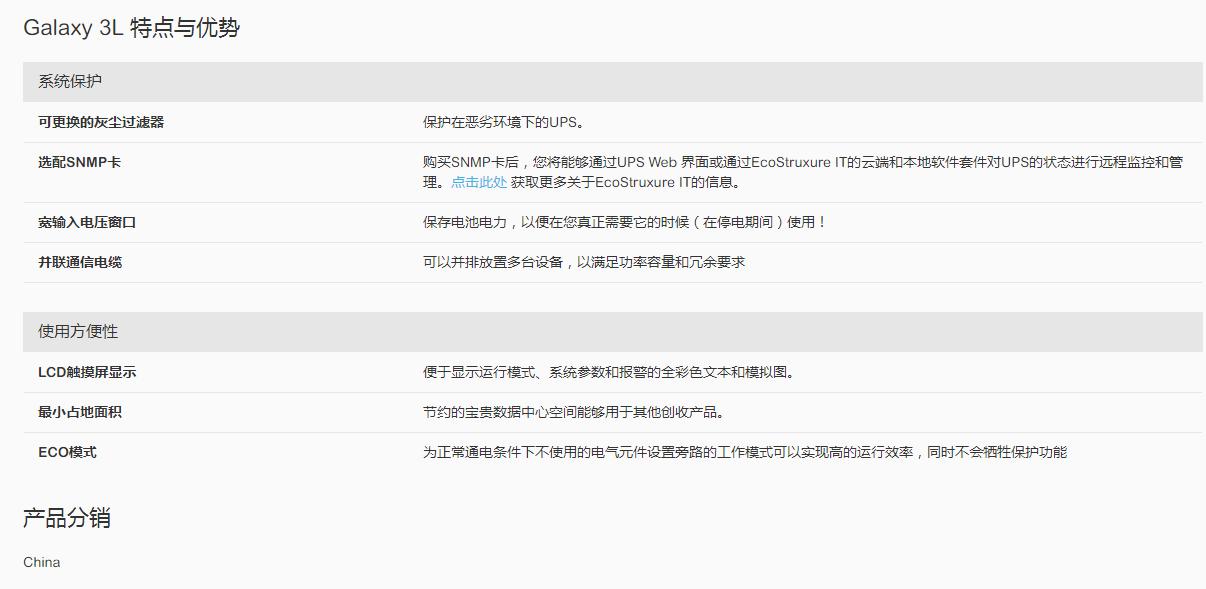Click the Galaxy 3L 特点与优势 heading

tap(131, 28)
